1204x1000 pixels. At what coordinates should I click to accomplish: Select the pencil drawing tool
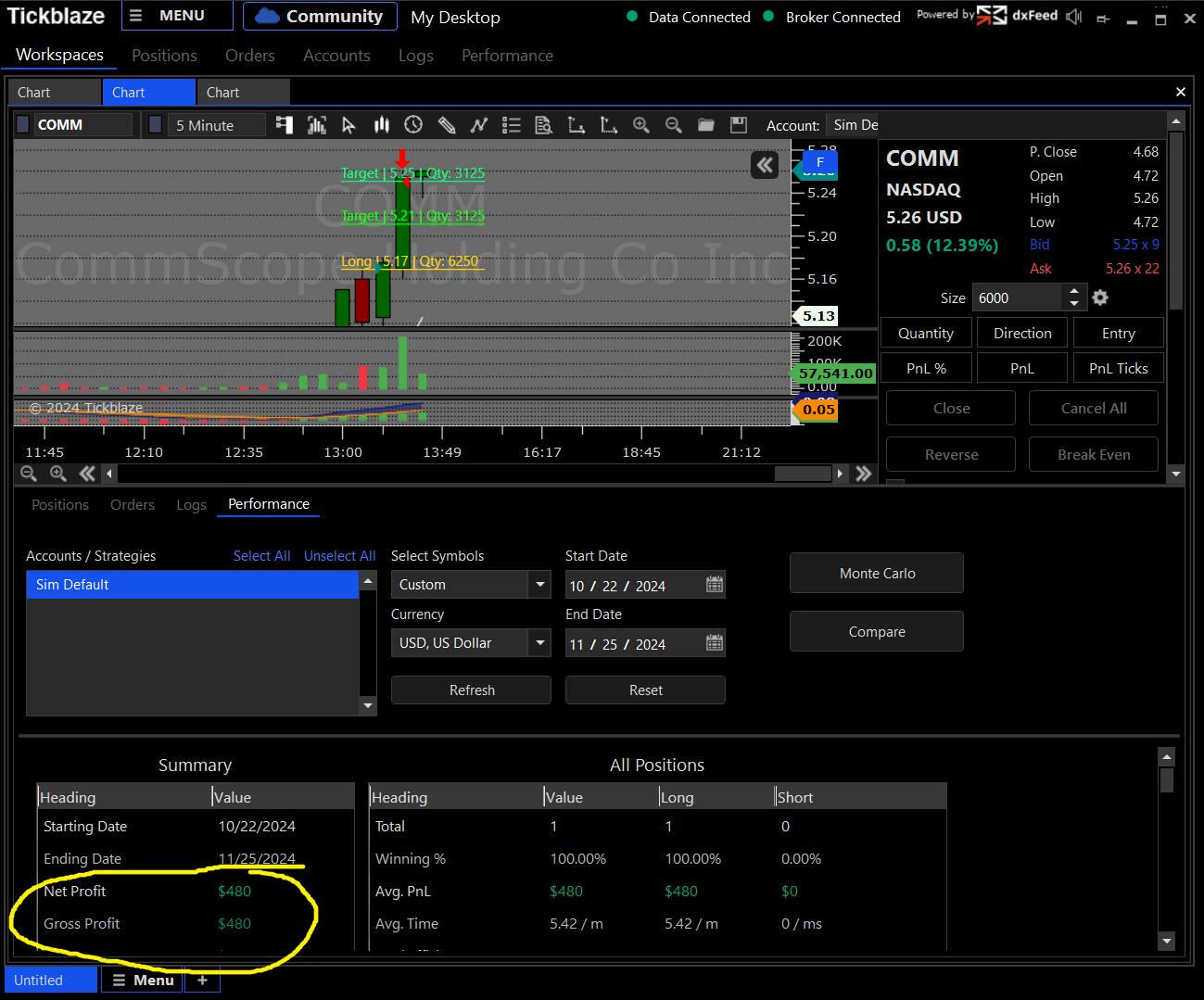(446, 125)
